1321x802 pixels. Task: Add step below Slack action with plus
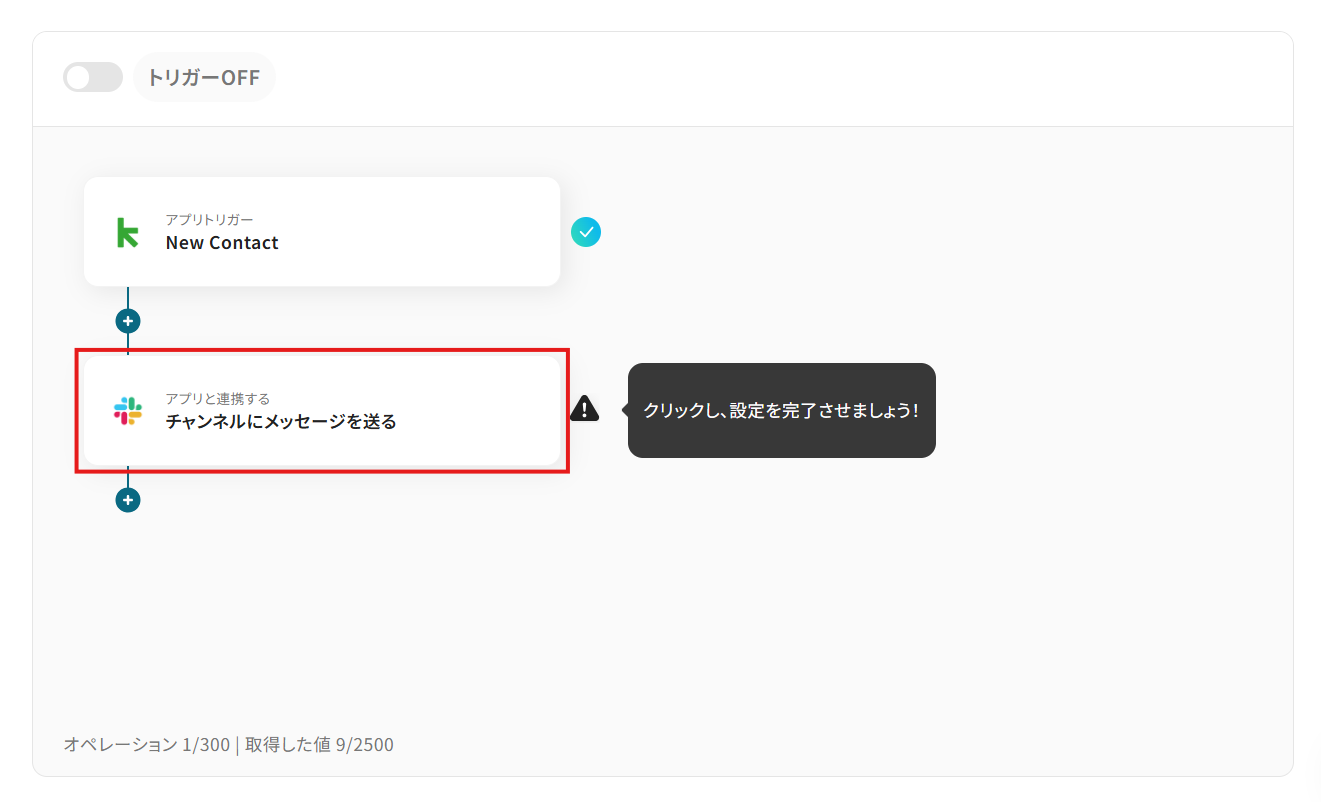pos(128,500)
